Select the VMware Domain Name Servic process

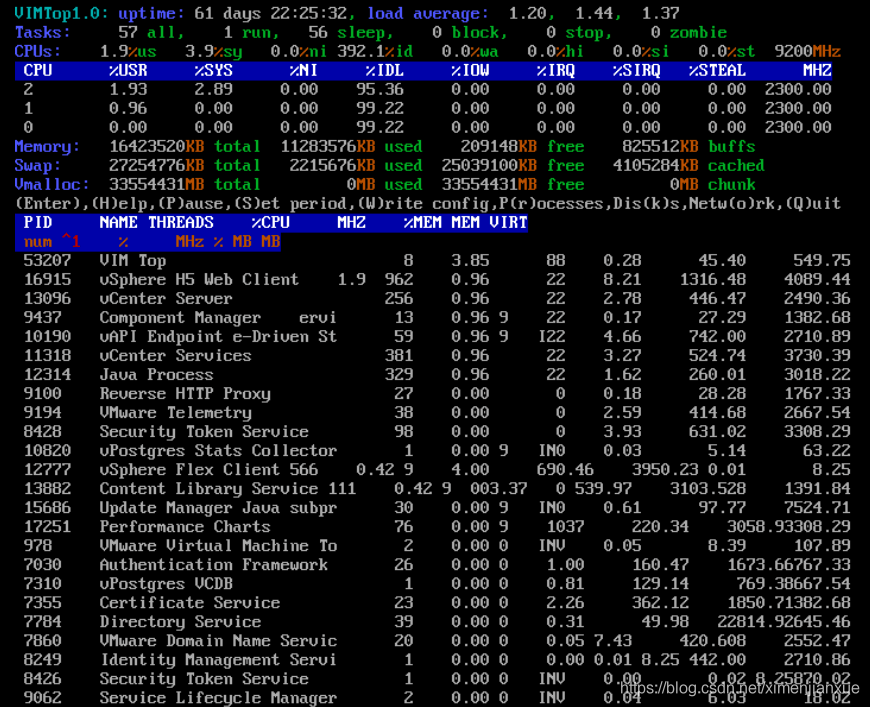pos(218,640)
